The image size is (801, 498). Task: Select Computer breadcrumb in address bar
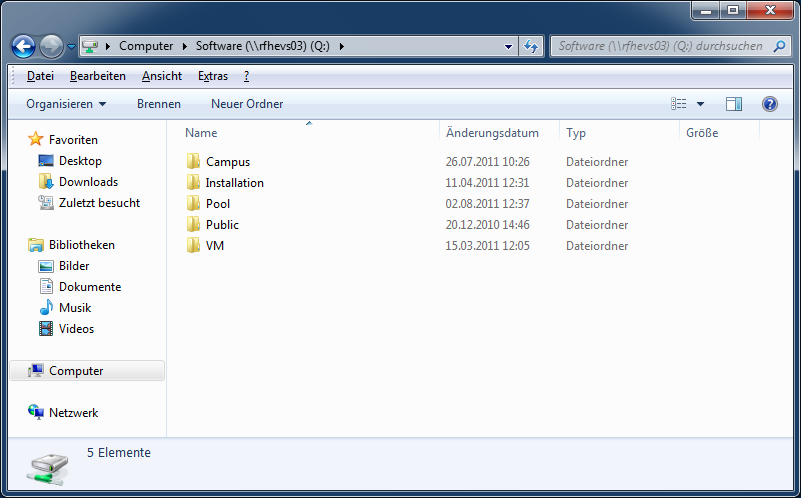(146, 46)
